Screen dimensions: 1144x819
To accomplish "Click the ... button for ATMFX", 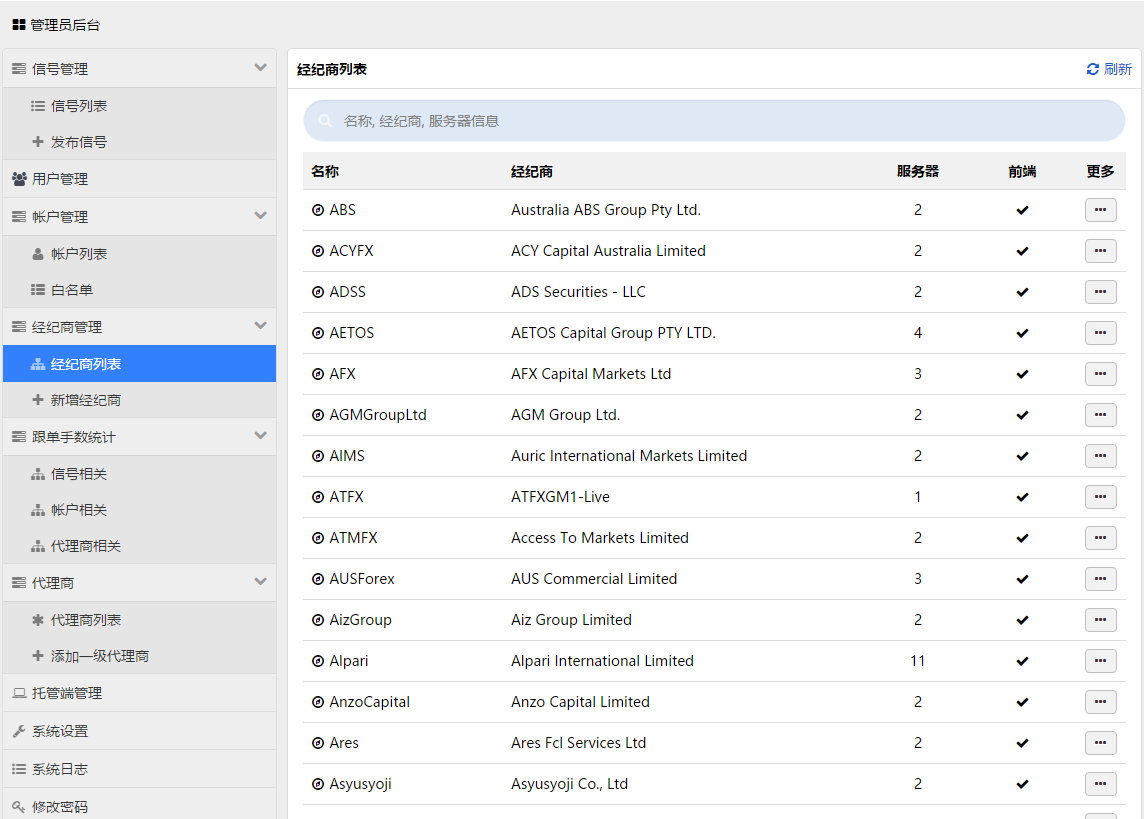I will pyautogui.click(x=1100, y=538).
